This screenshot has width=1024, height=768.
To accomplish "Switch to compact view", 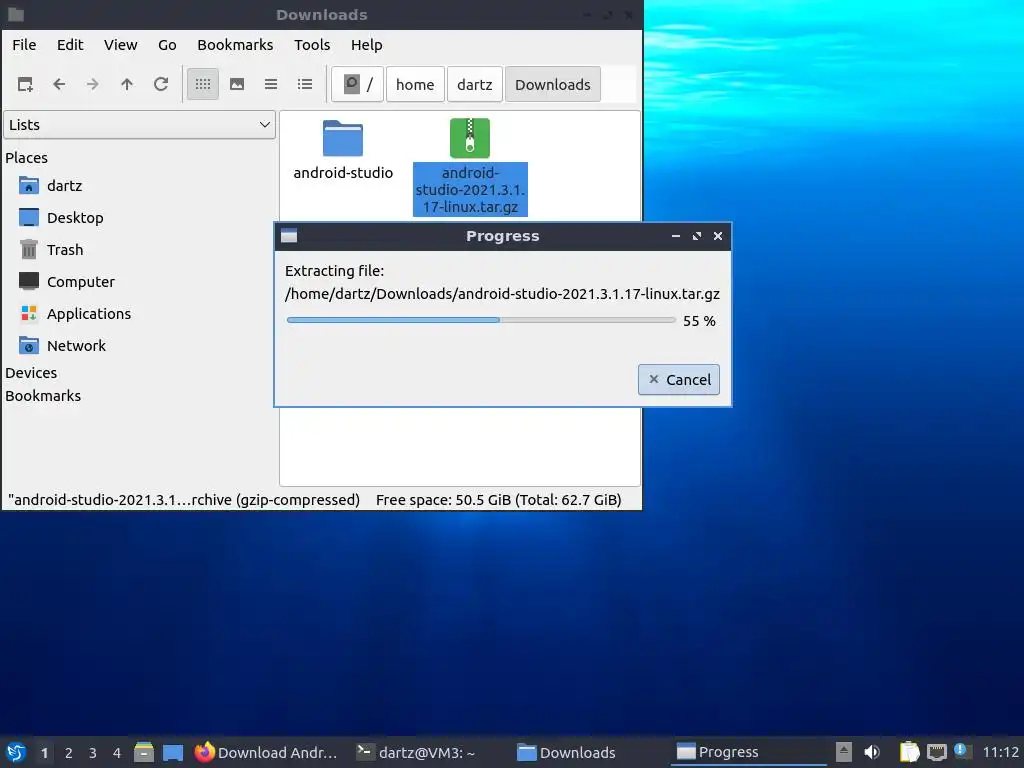I will click(271, 84).
